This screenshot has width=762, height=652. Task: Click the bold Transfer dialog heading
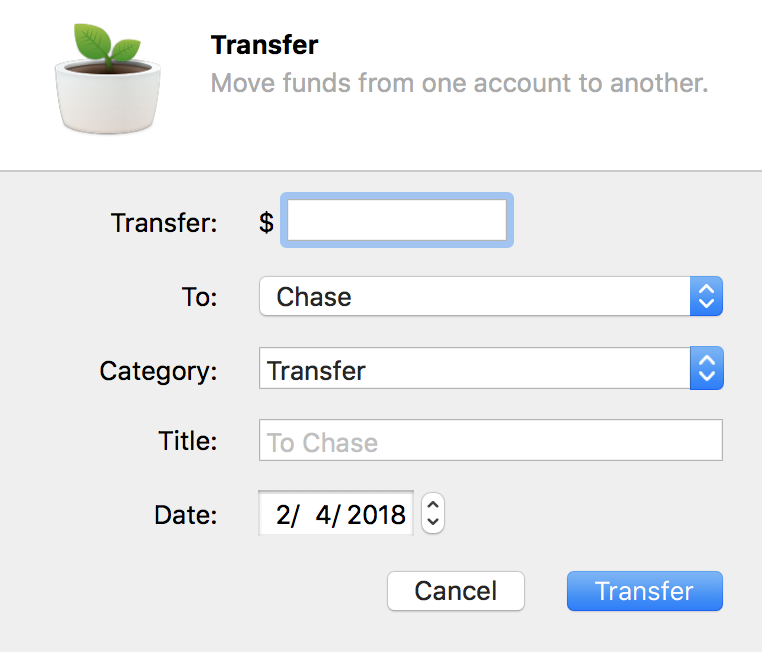point(264,45)
